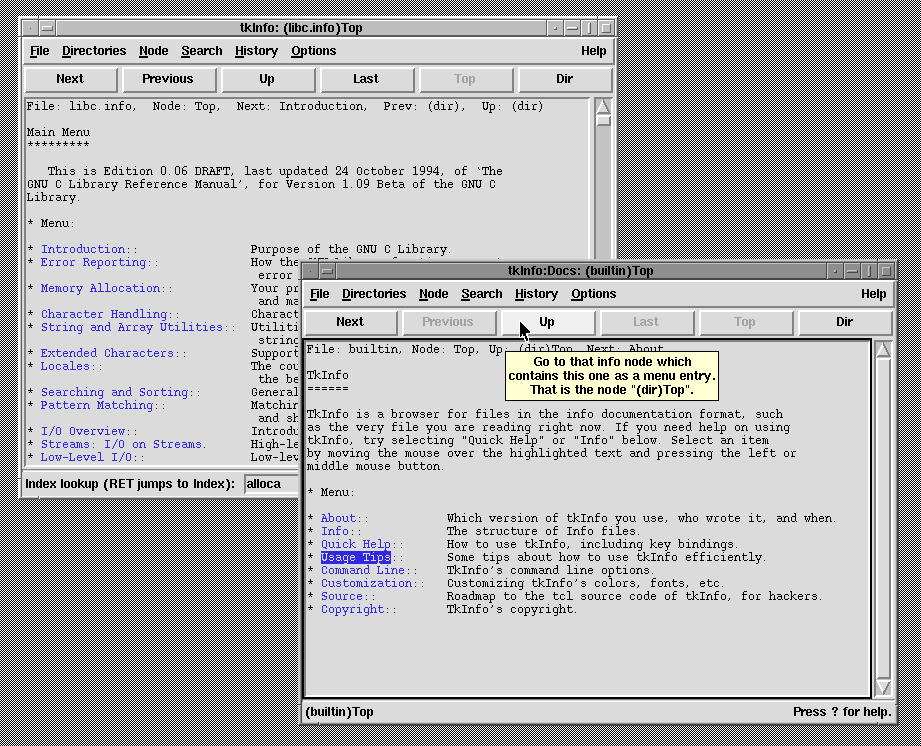Click scroll-down arrow in builtin Top window
This screenshot has width=921, height=746.
tap(883, 687)
